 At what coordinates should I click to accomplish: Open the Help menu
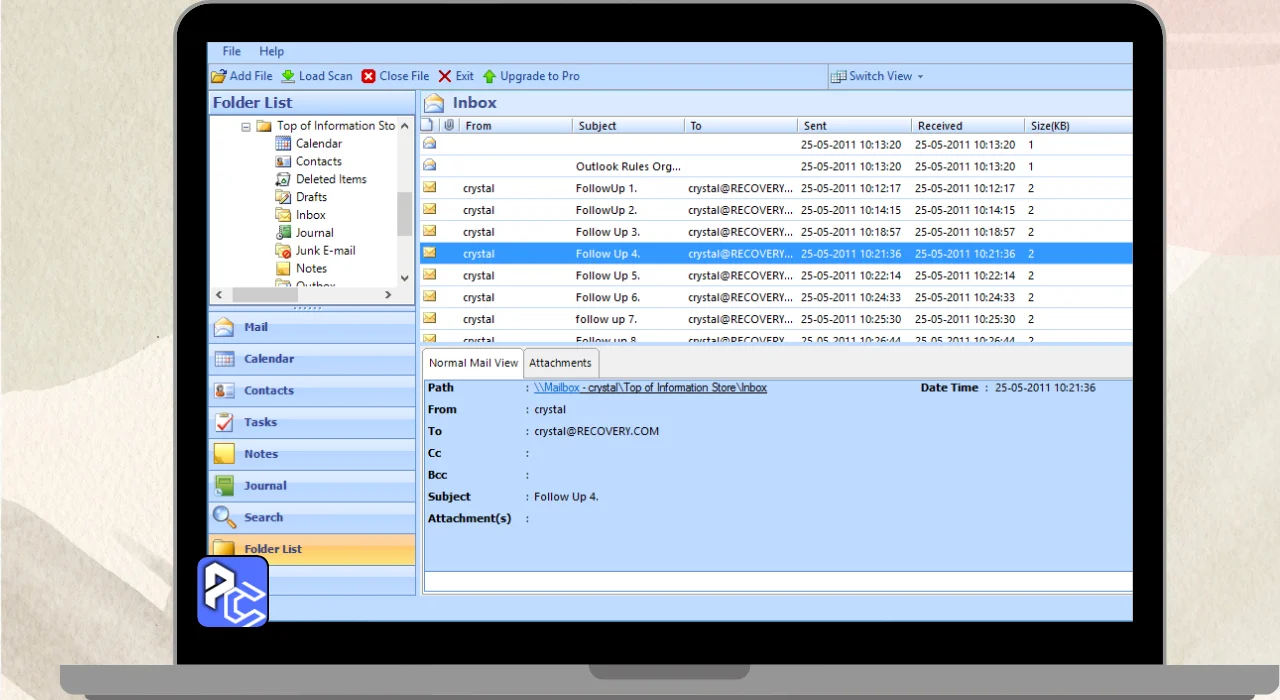click(x=272, y=51)
